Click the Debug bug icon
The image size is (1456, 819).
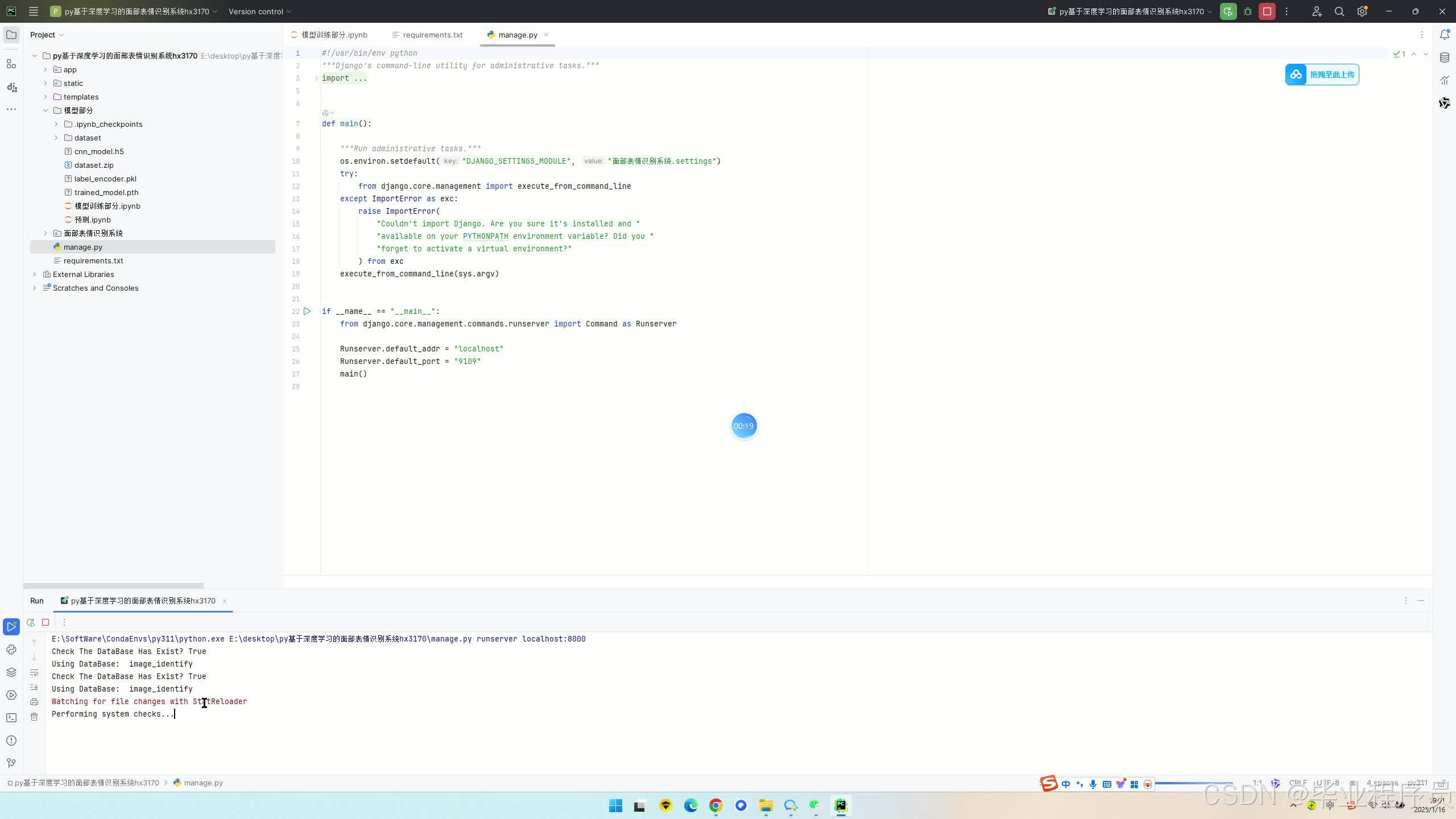point(1248,11)
